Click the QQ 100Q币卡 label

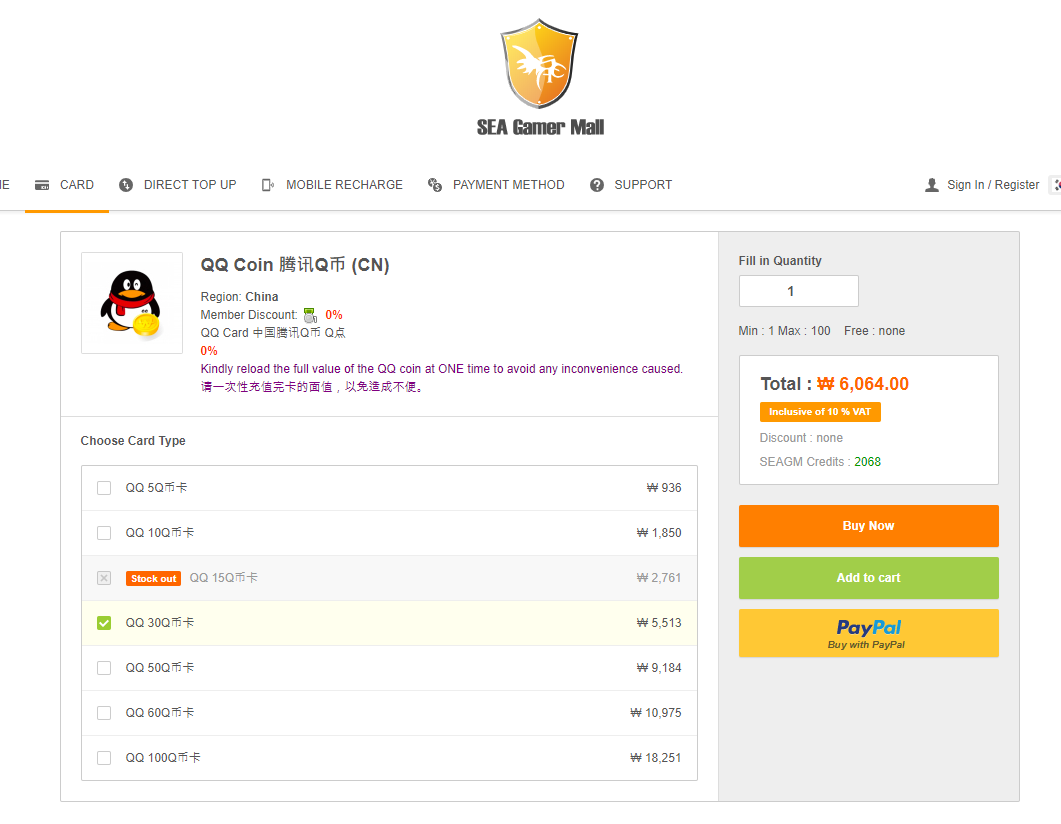pos(163,758)
